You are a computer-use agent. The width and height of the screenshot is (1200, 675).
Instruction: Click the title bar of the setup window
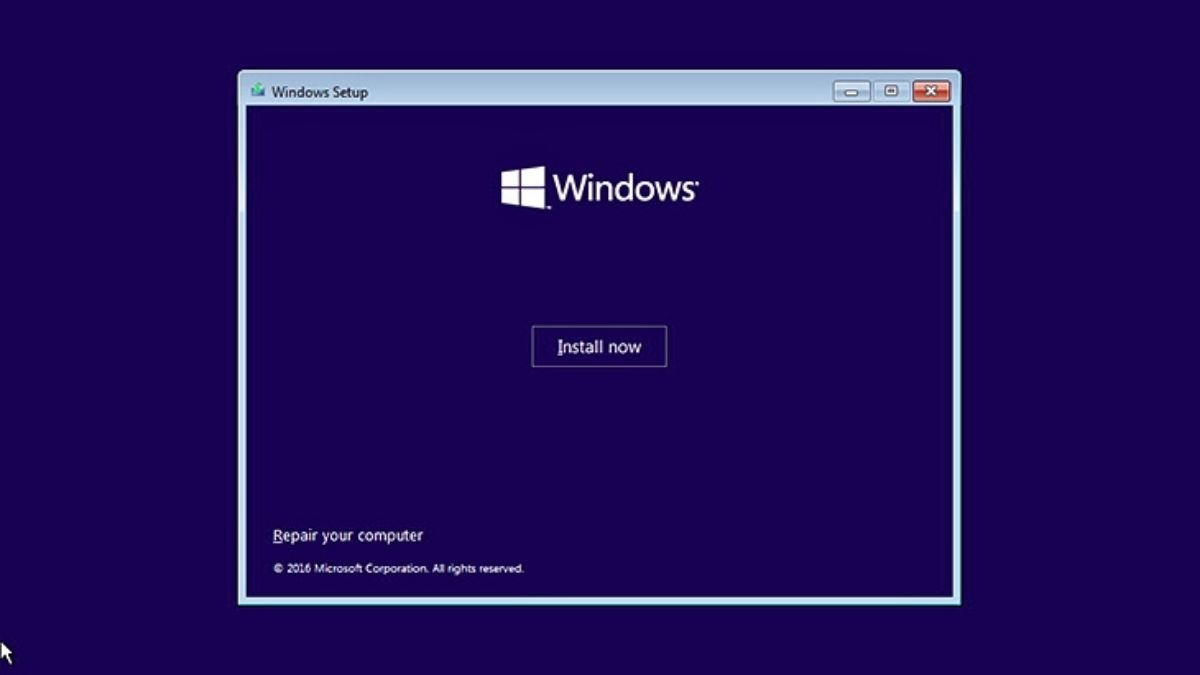pos(600,91)
